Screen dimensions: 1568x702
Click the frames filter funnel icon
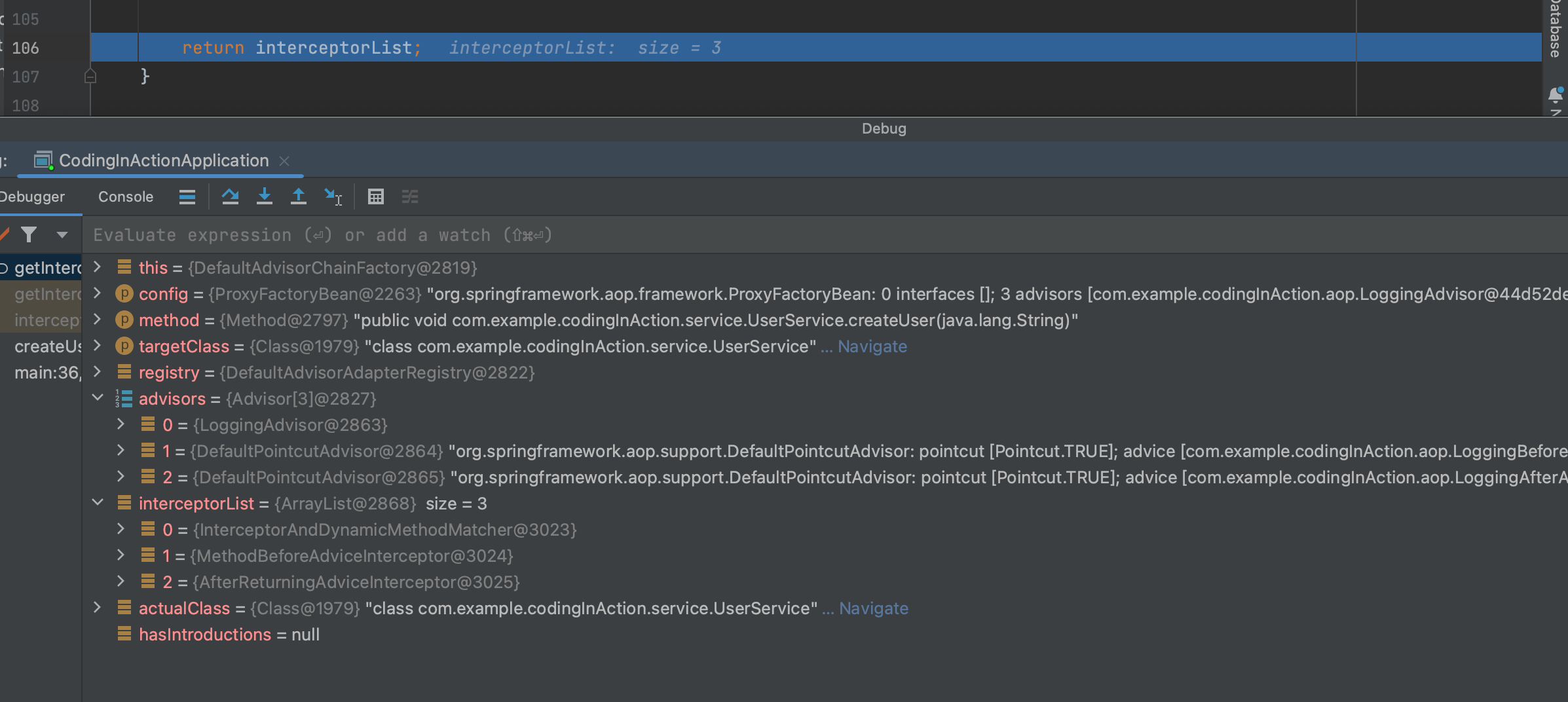point(29,234)
